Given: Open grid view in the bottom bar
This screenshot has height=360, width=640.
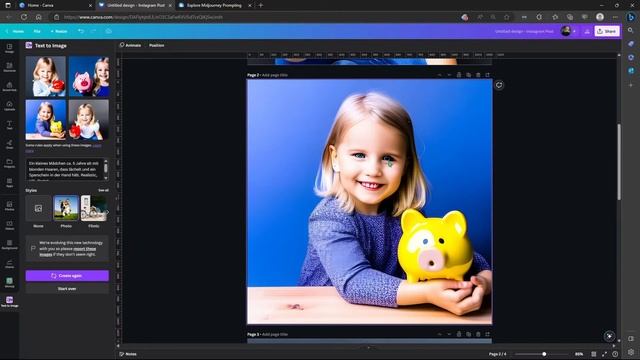Looking at the screenshot, I should click(x=594, y=354).
